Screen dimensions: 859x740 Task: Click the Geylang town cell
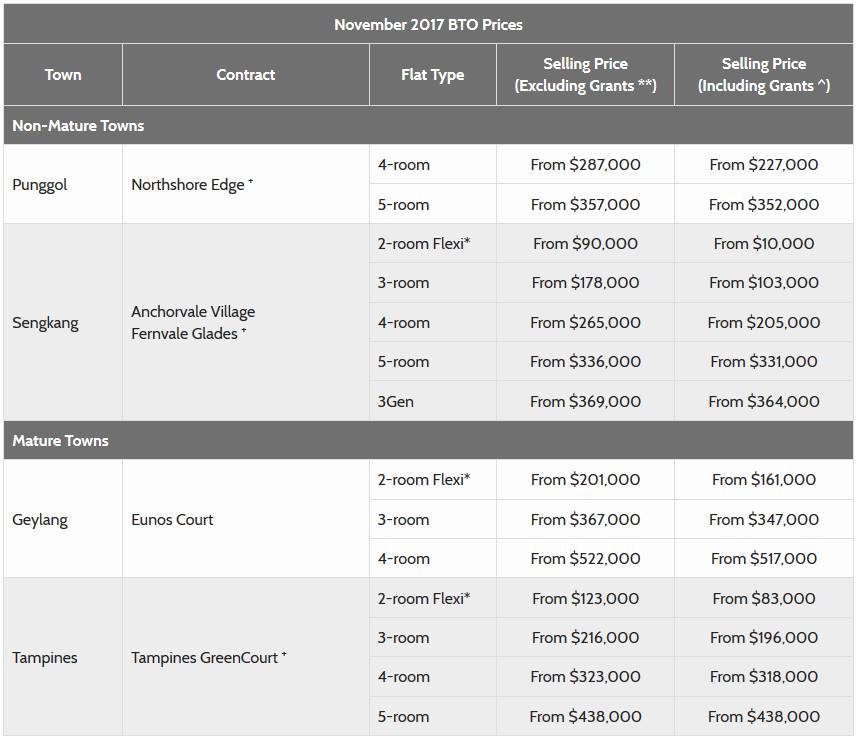tap(42, 520)
